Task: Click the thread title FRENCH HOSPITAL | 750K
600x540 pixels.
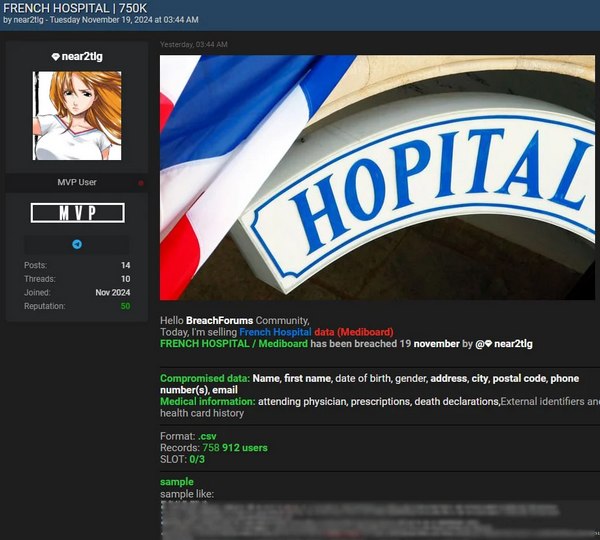Action: coord(75,8)
